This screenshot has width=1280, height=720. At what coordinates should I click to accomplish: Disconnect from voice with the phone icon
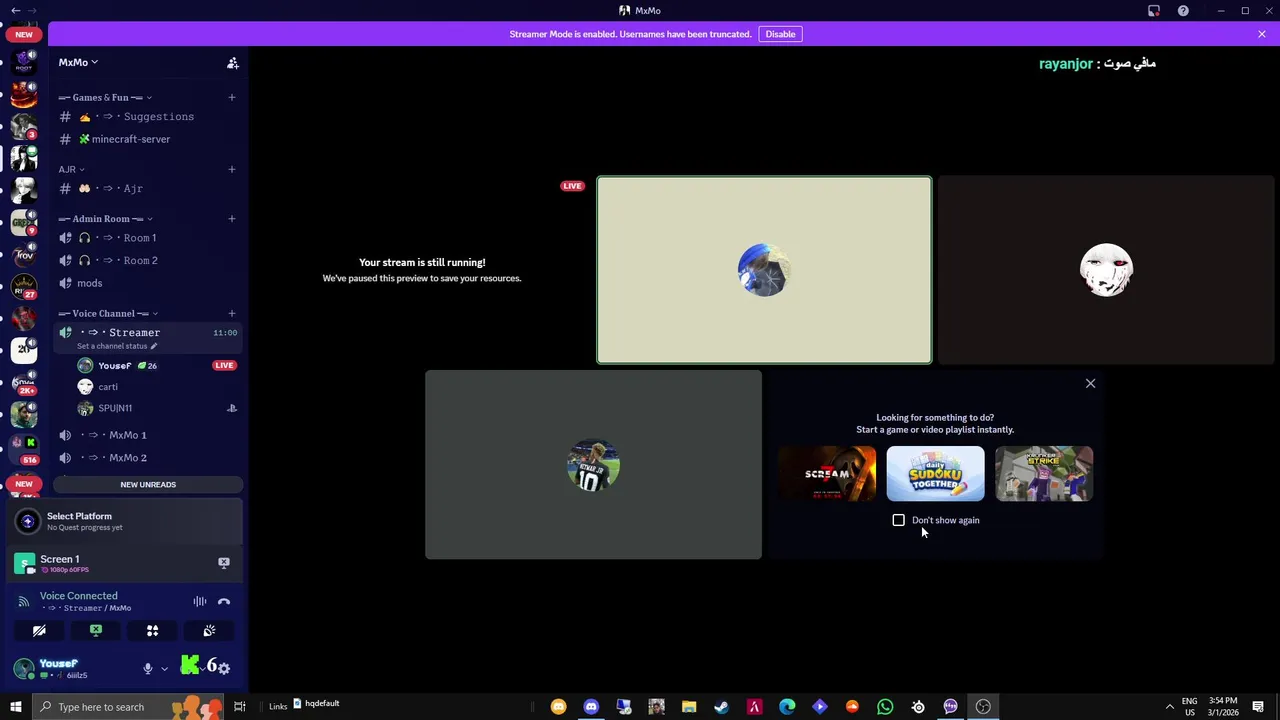click(x=224, y=601)
